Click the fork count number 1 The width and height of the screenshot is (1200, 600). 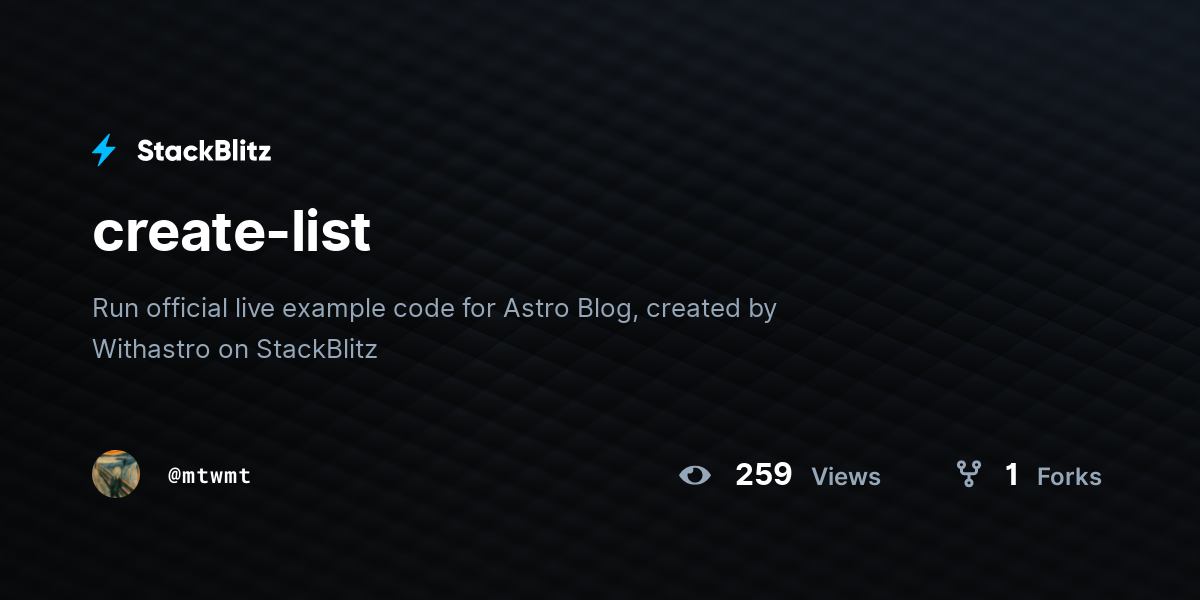[1012, 474]
